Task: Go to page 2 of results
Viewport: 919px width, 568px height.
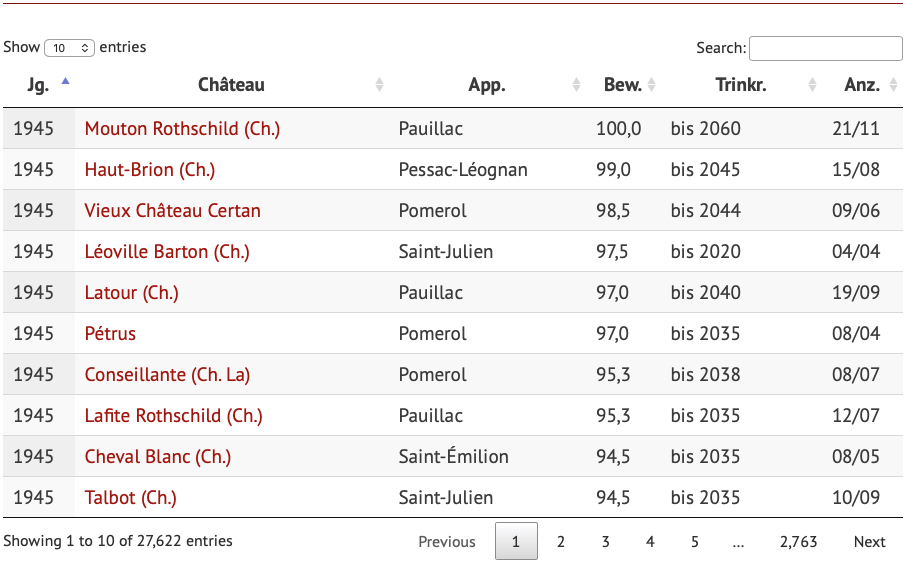Action: click(561, 542)
